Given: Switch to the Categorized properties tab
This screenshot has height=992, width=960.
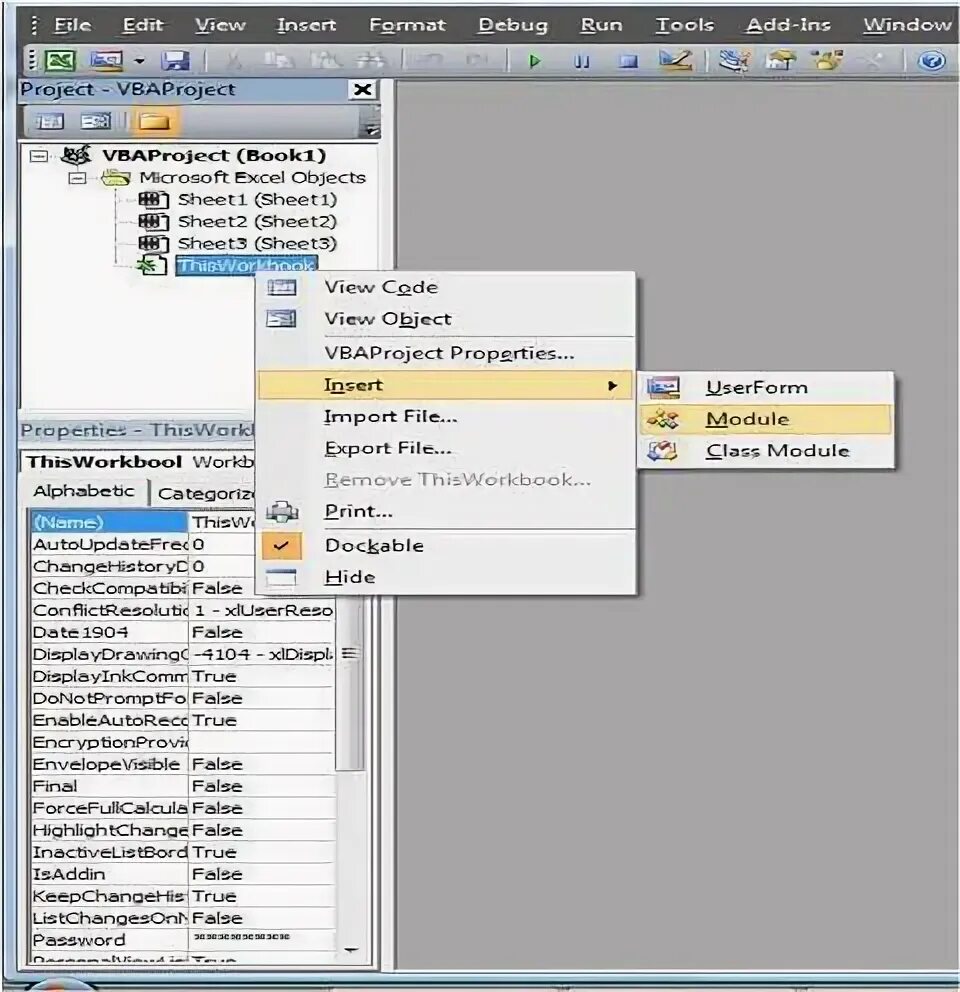Looking at the screenshot, I should (204, 493).
